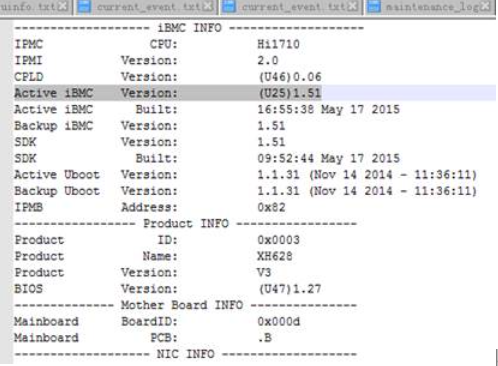The width and height of the screenshot is (498, 366).
Task: Click 'Active iBMC' in the highlighted Version row
Action: [x=54, y=93]
